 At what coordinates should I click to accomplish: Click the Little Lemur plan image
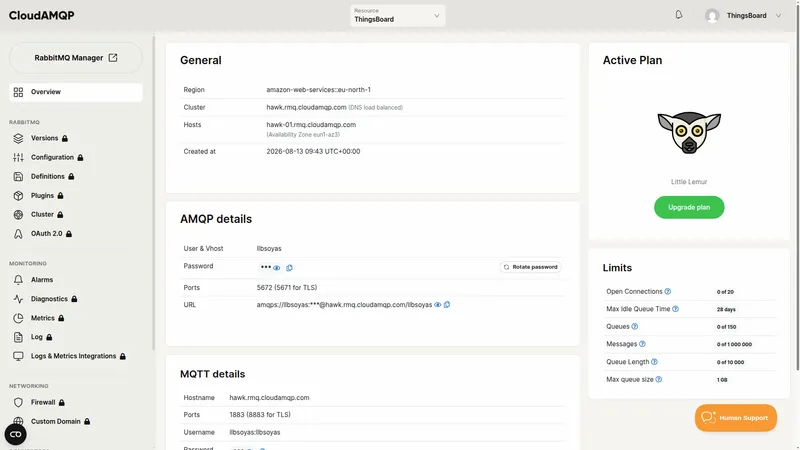(x=689, y=132)
